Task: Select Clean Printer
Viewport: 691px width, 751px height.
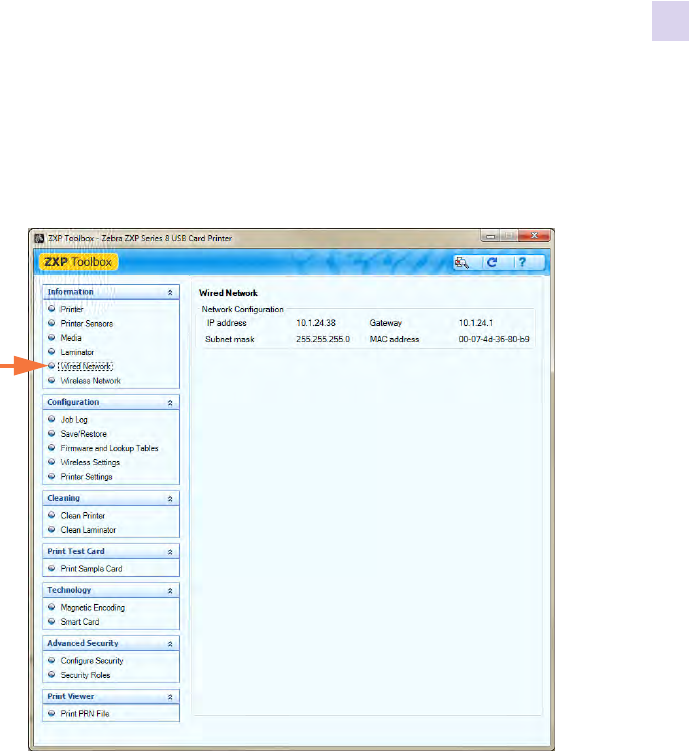Action: click(x=83, y=516)
